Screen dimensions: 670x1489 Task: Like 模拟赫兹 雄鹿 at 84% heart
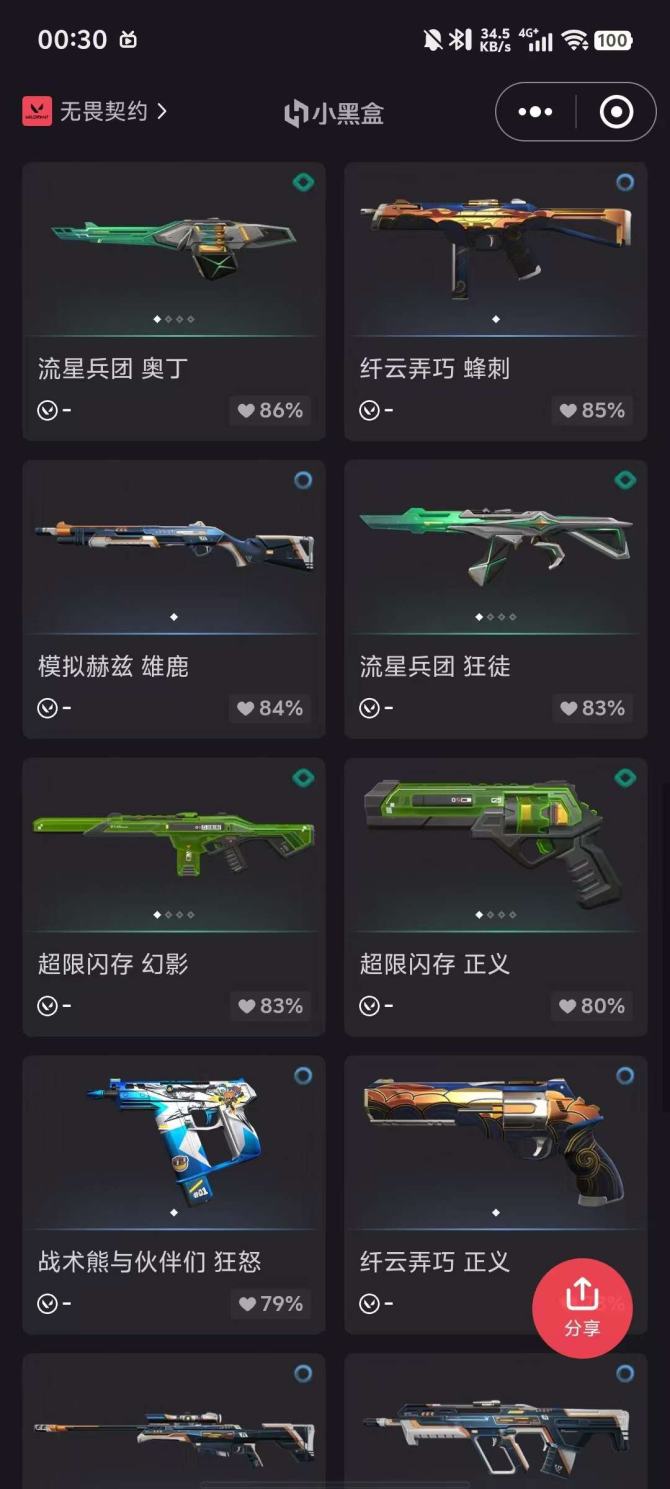tap(270, 708)
